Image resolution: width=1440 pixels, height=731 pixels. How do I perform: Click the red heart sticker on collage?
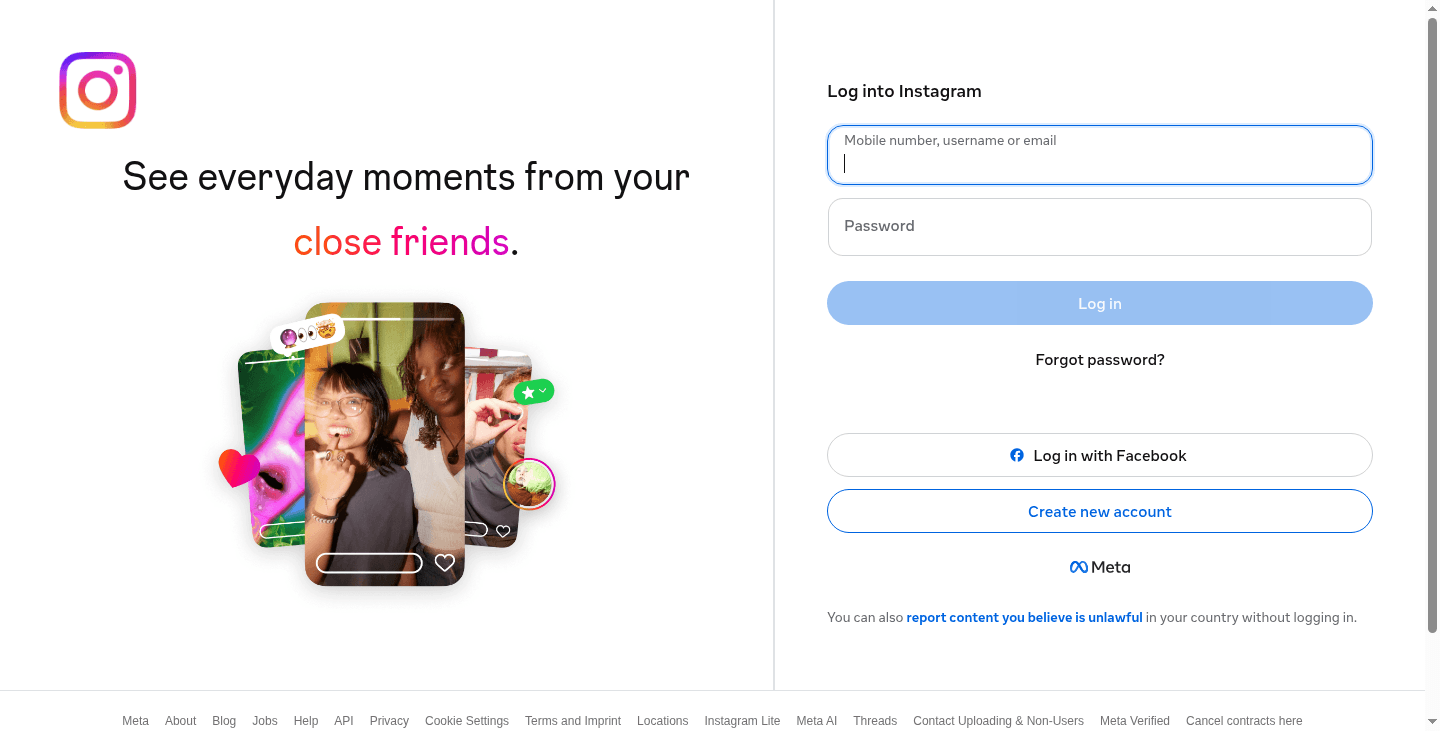[x=239, y=467]
